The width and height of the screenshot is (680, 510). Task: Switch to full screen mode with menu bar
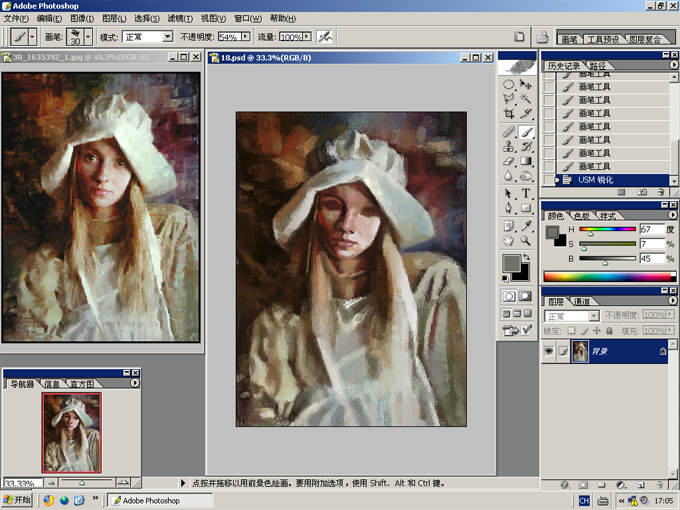517,314
